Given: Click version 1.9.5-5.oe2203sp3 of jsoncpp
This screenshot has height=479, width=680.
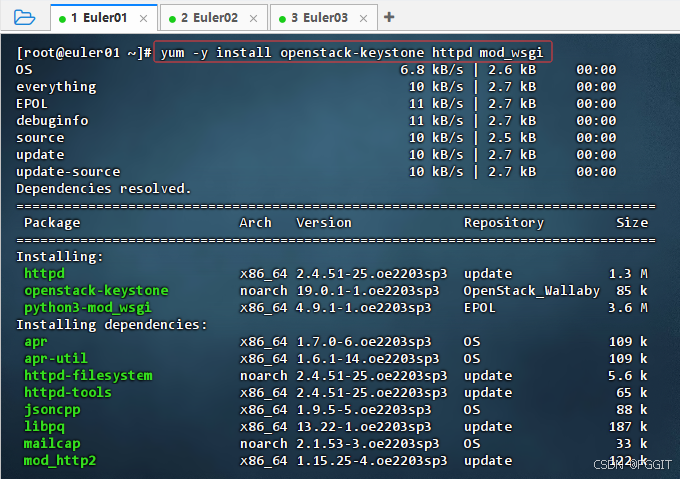Looking at the screenshot, I should [364, 410].
